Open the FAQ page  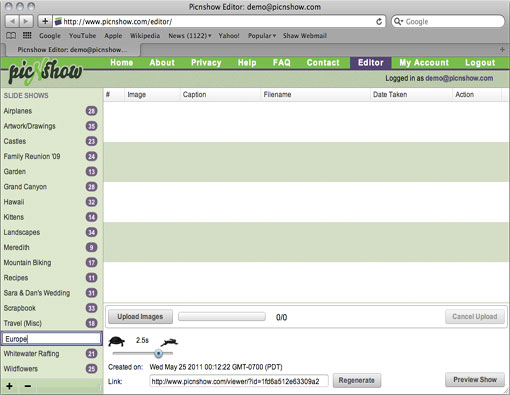tap(282, 63)
